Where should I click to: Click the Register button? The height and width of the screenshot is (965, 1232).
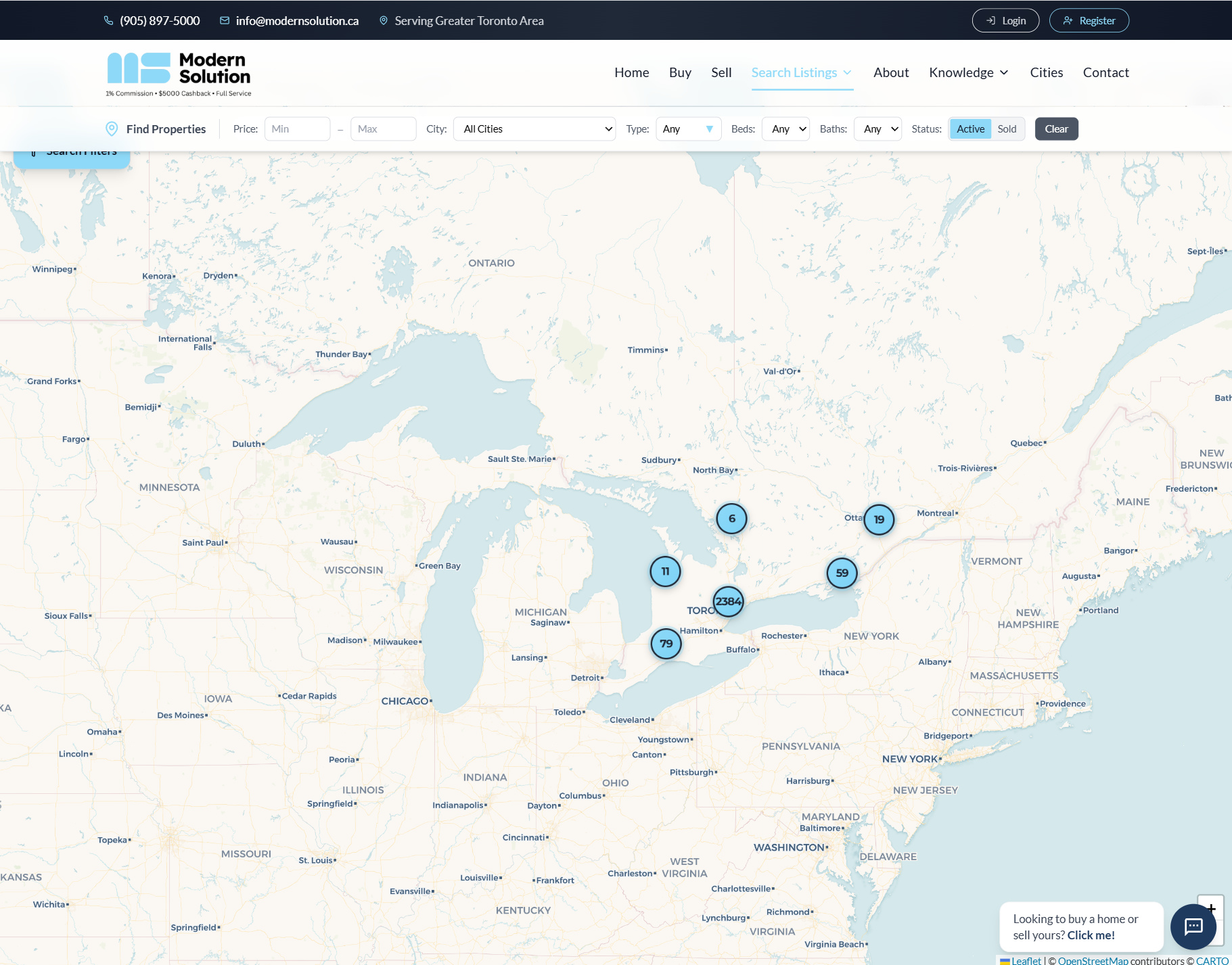(x=1089, y=20)
